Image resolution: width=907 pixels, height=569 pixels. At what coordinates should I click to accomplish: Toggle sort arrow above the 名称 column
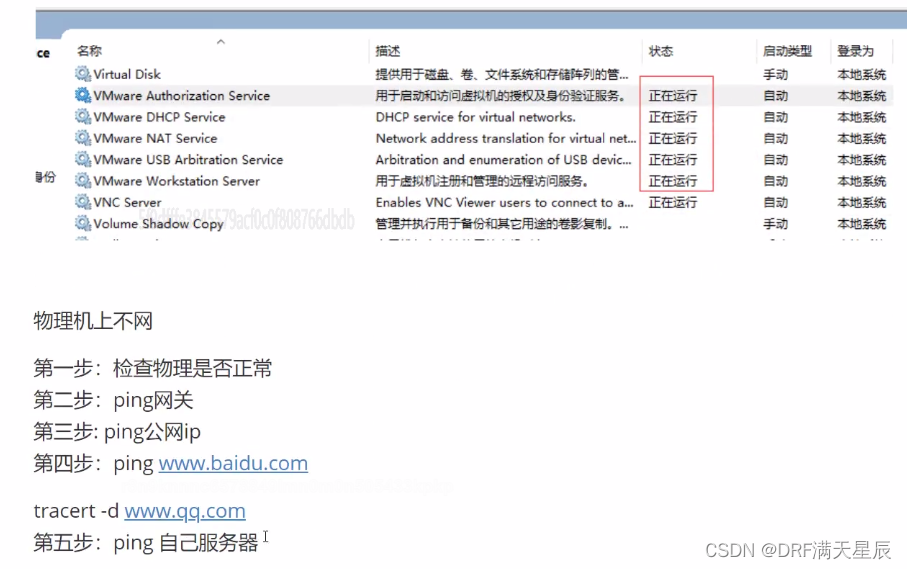point(220,42)
